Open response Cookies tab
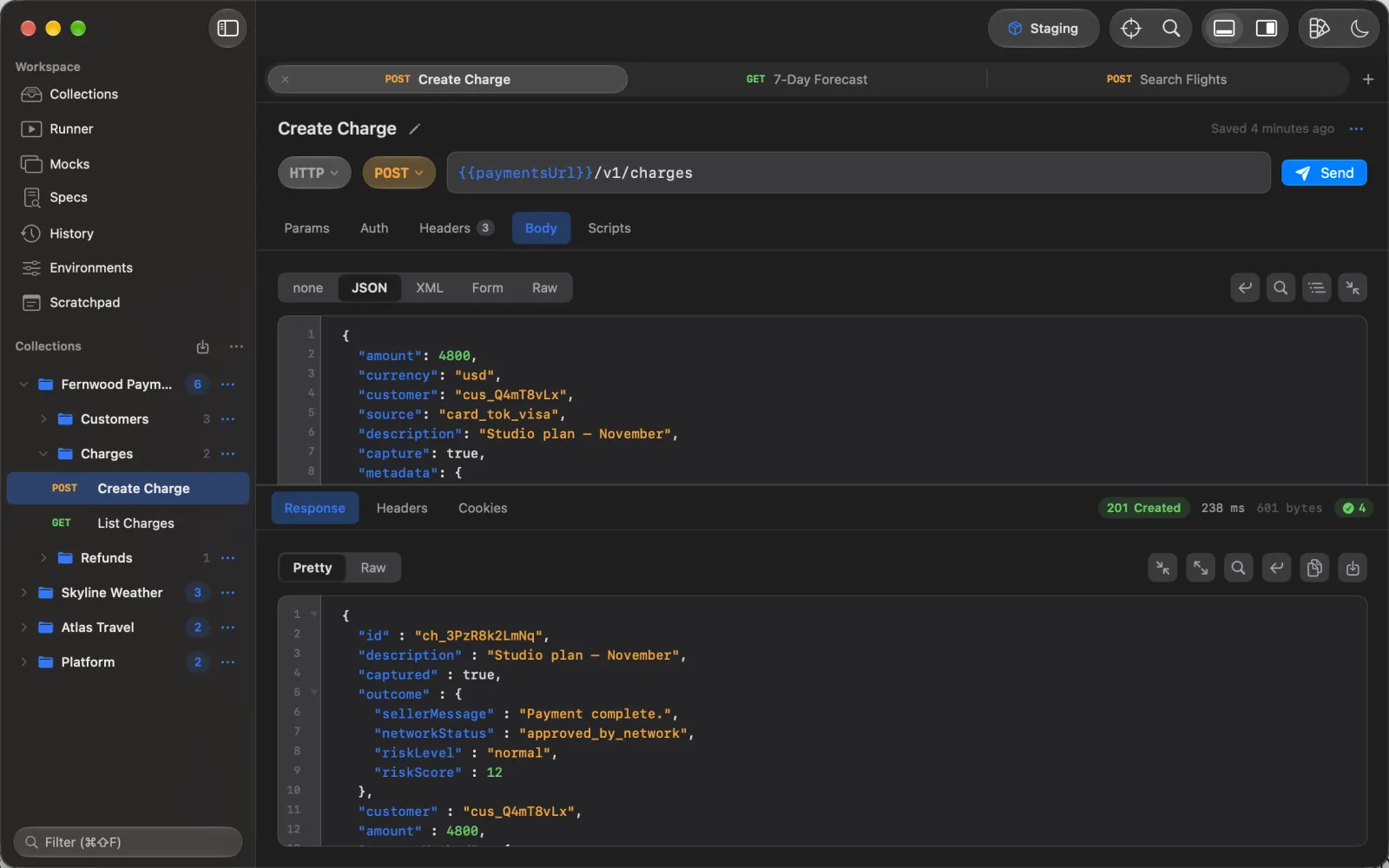The width and height of the screenshot is (1389, 868). click(483, 509)
